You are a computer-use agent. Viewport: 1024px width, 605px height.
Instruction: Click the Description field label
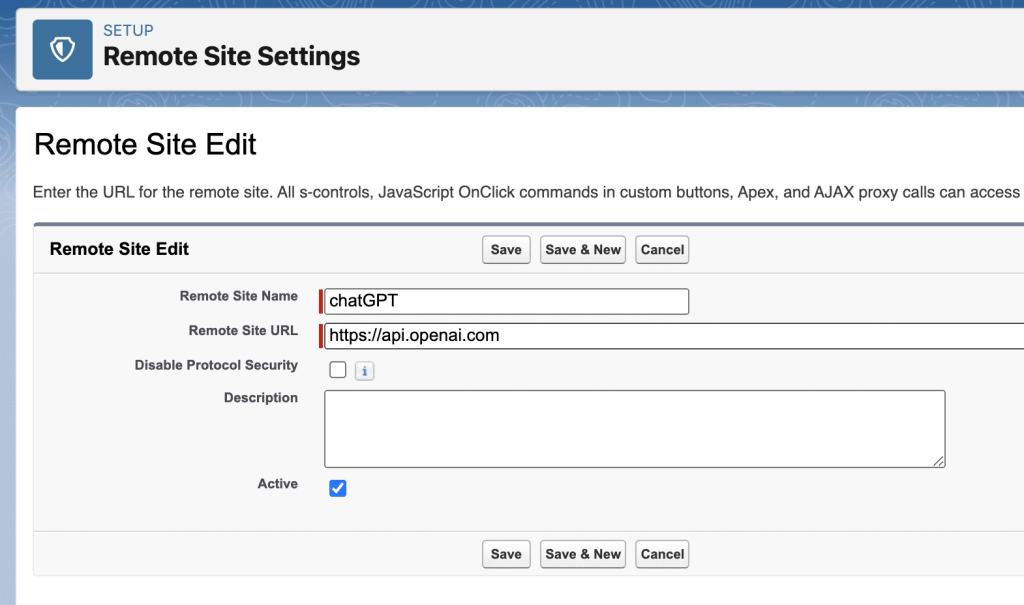click(260, 398)
